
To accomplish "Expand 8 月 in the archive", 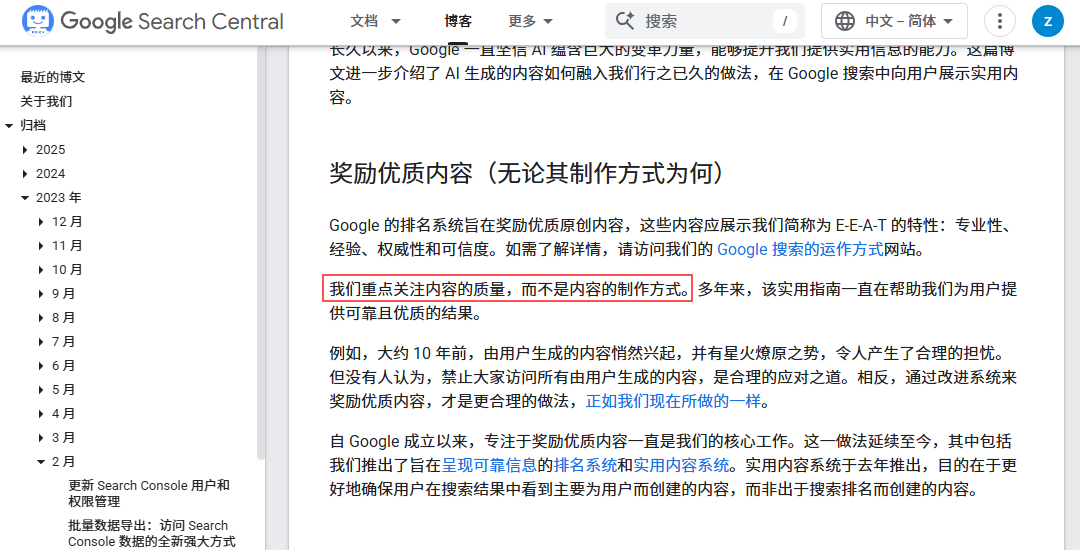I will coord(41,318).
